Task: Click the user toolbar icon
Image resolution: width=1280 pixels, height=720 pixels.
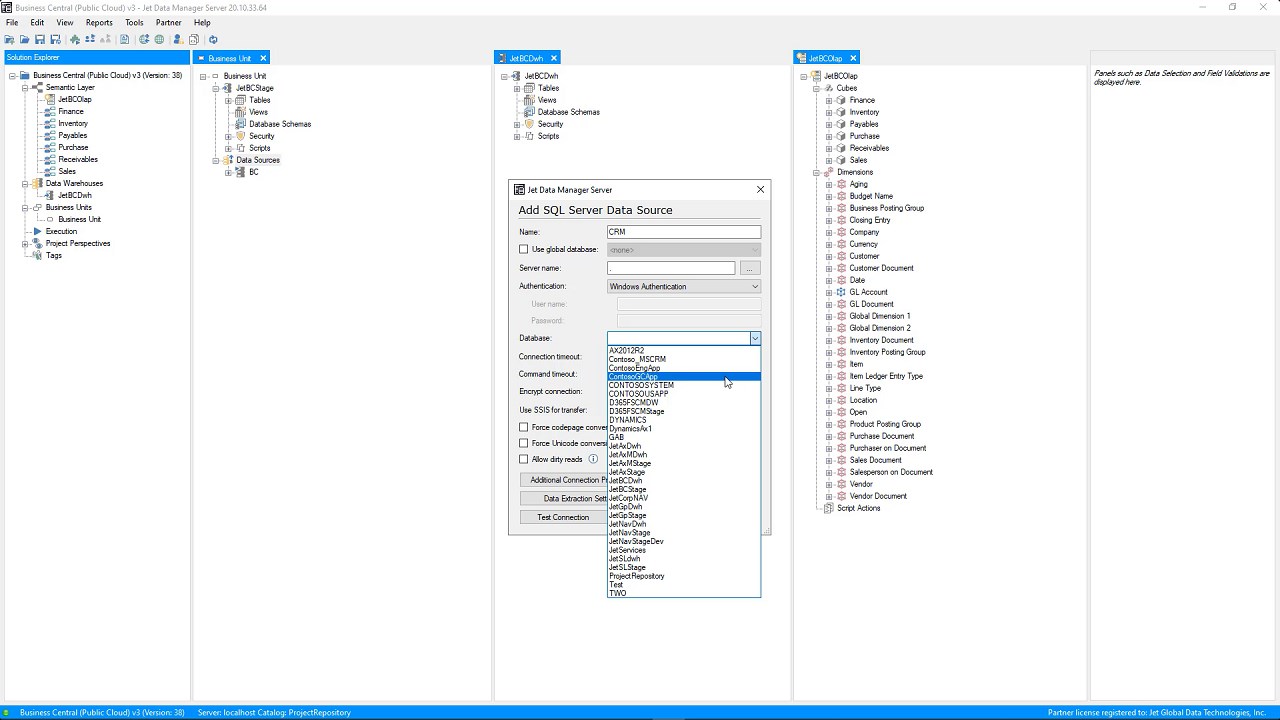Action: pyautogui.click(x=178, y=40)
